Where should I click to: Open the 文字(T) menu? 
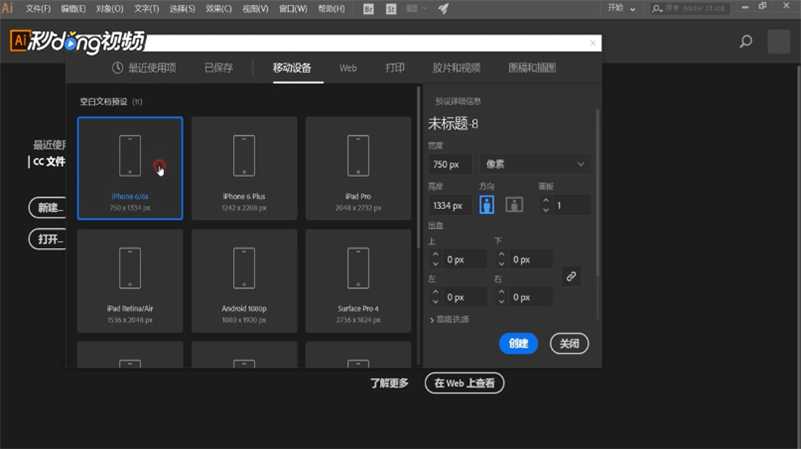[147, 9]
